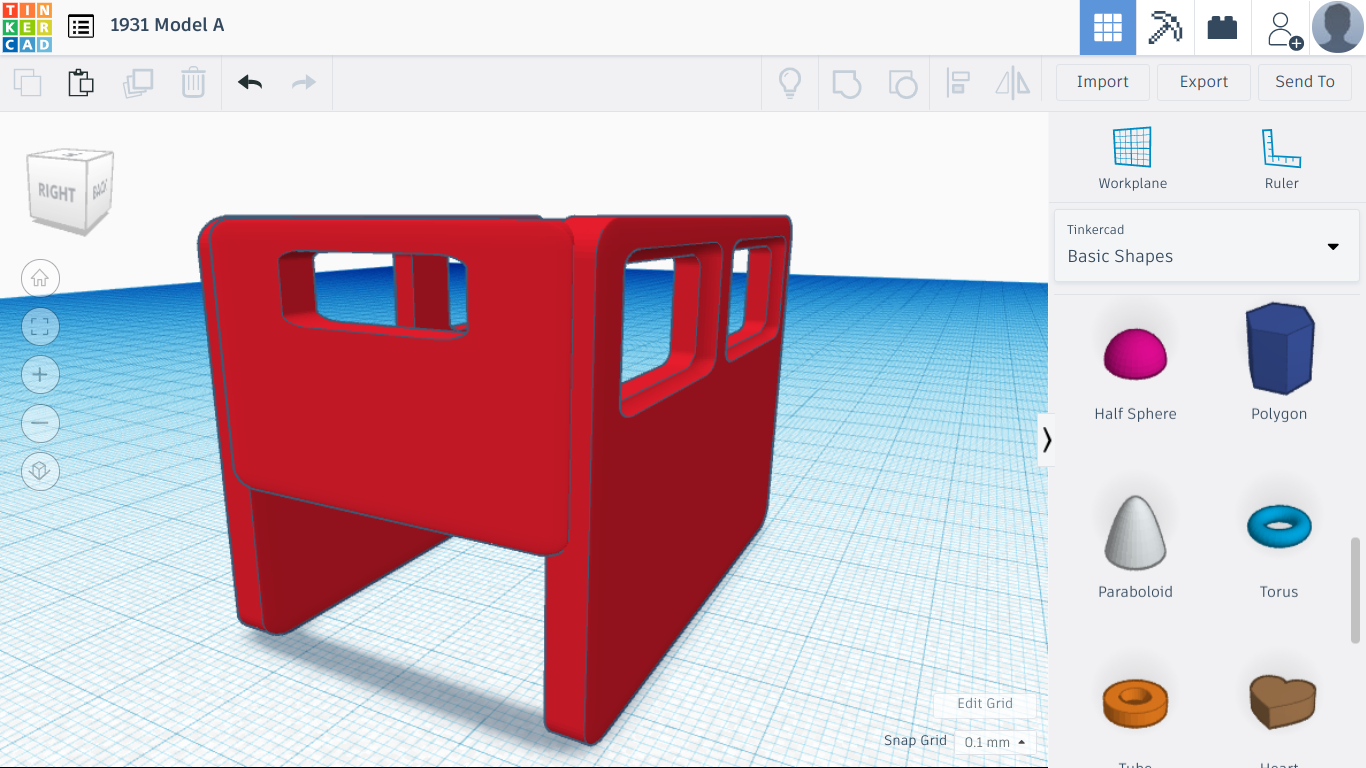
Task: Switch to Blocks view with the pickaxe icon
Action: click(x=1164, y=27)
